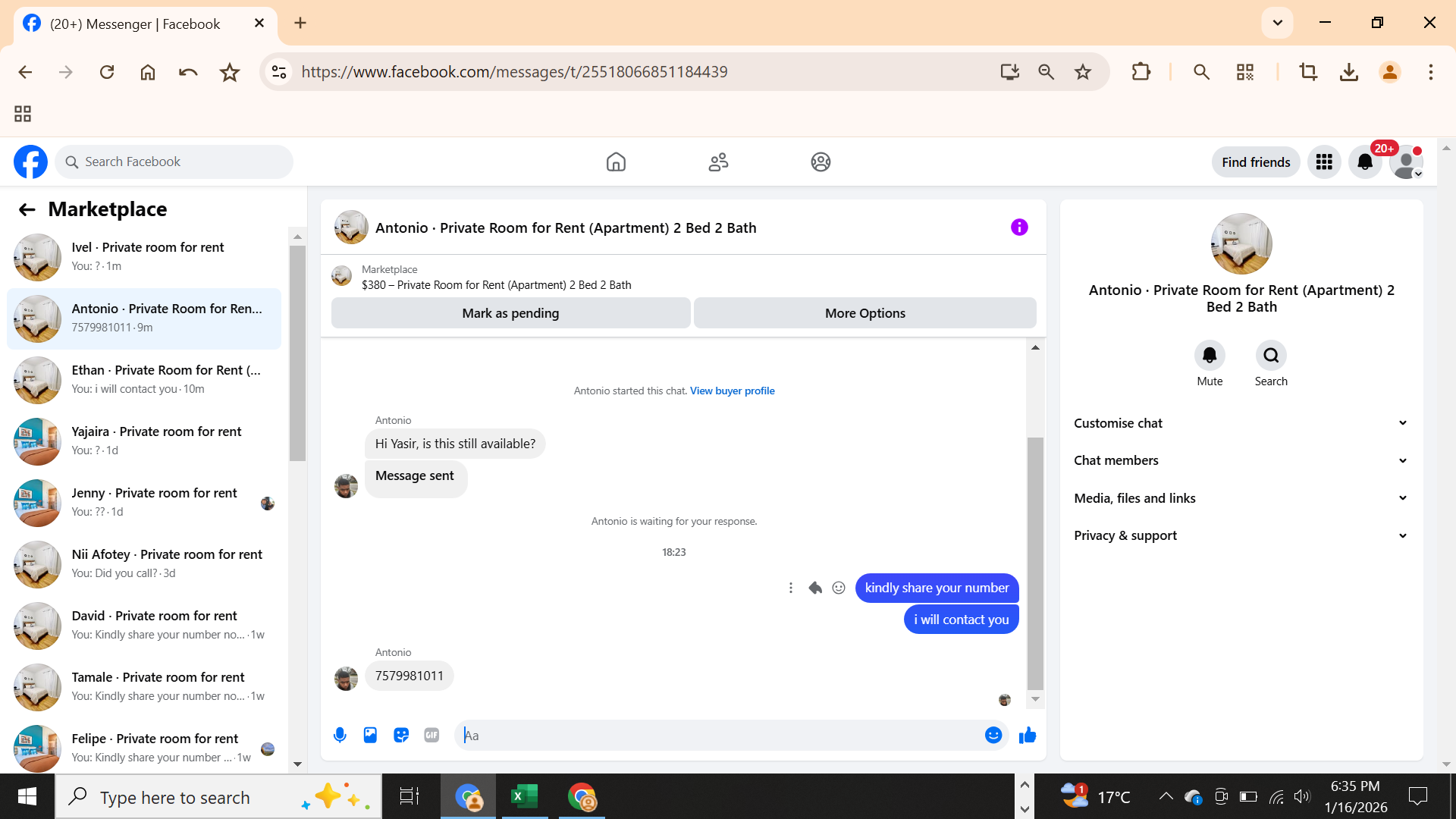Viewport: 1456px width, 819px height.
Task: Attach a photo using the image icon
Action: 370,735
